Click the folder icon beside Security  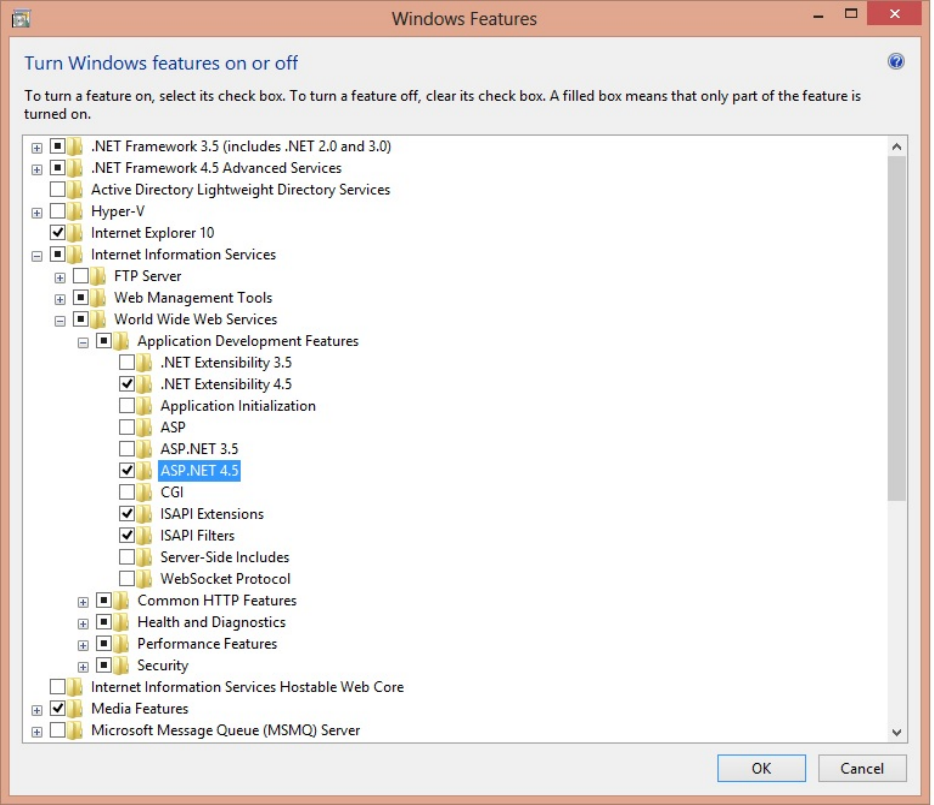pyautogui.click(x=122, y=665)
